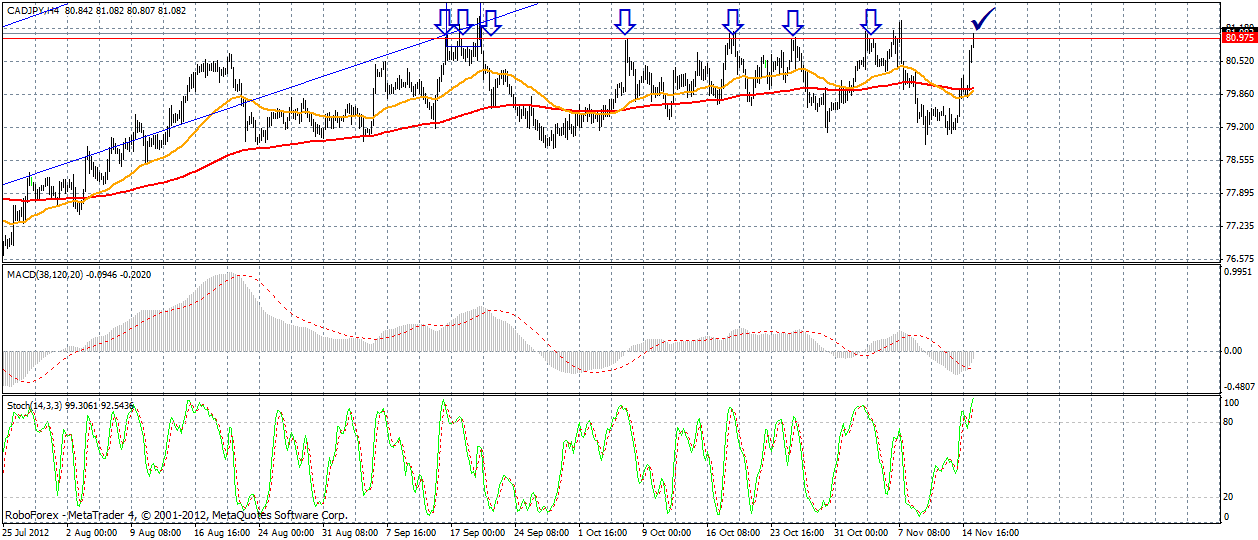The width and height of the screenshot is (1258, 540).
Task: Click the 80.520 price axis label
Action: click(x=1238, y=61)
